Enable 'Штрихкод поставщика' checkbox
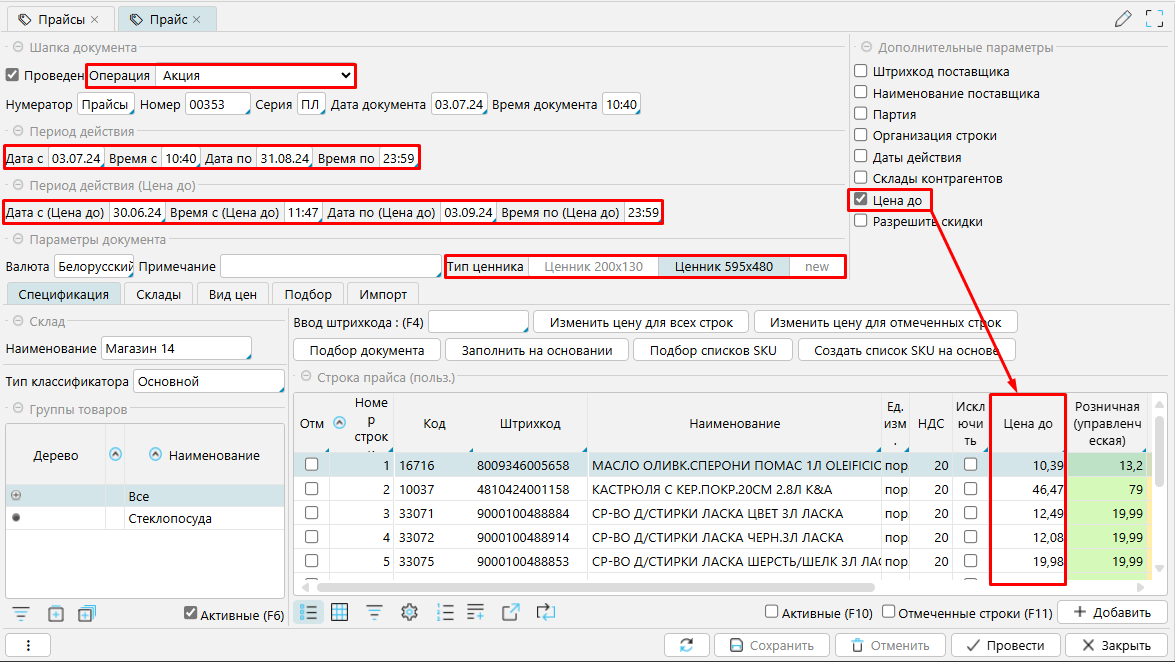This screenshot has width=1175, height=662. [x=860, y=72]
